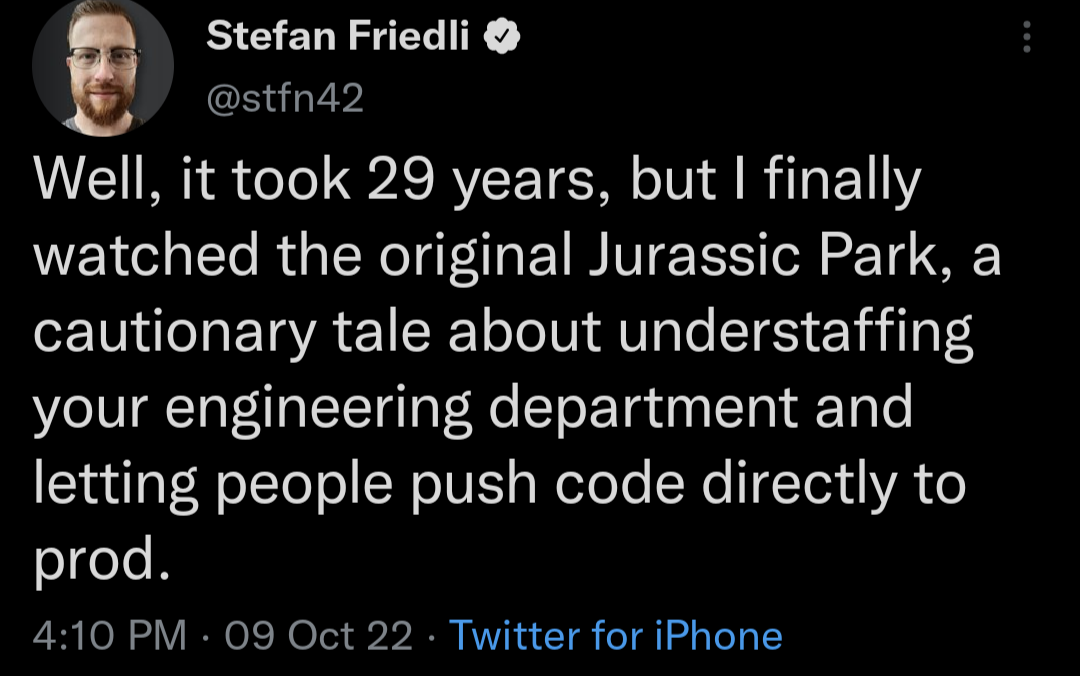
Task: Click the 09 Oct 22 date
Action: [x=320, y=635]
